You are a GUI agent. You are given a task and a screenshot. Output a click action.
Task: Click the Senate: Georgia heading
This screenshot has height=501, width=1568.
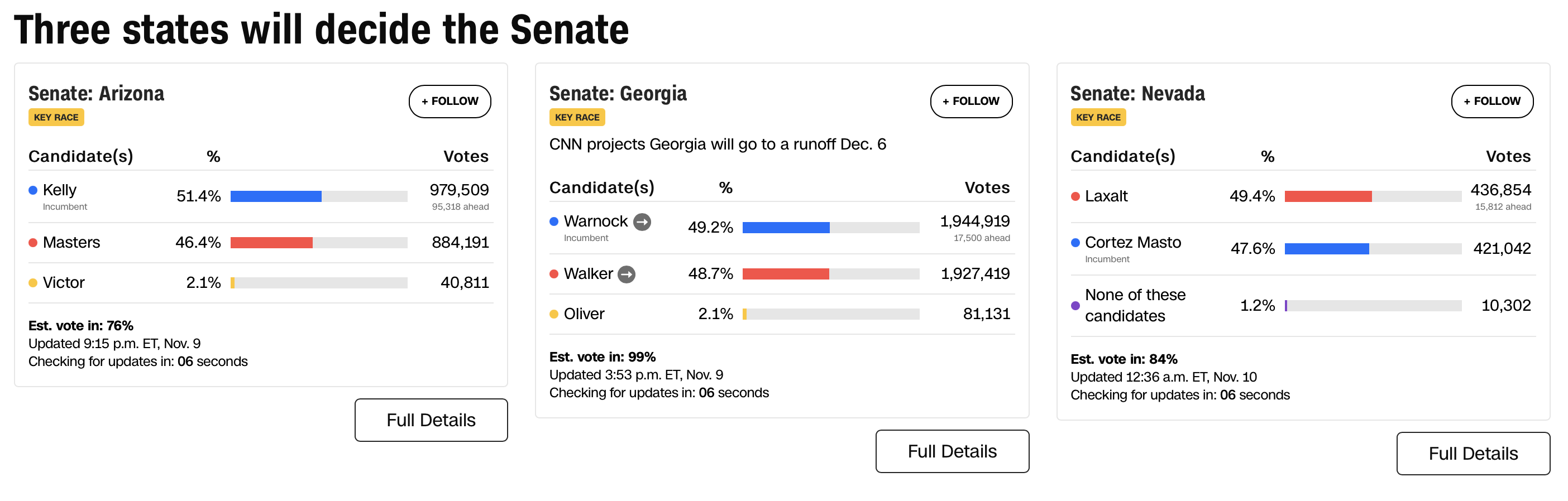[618, 94]
